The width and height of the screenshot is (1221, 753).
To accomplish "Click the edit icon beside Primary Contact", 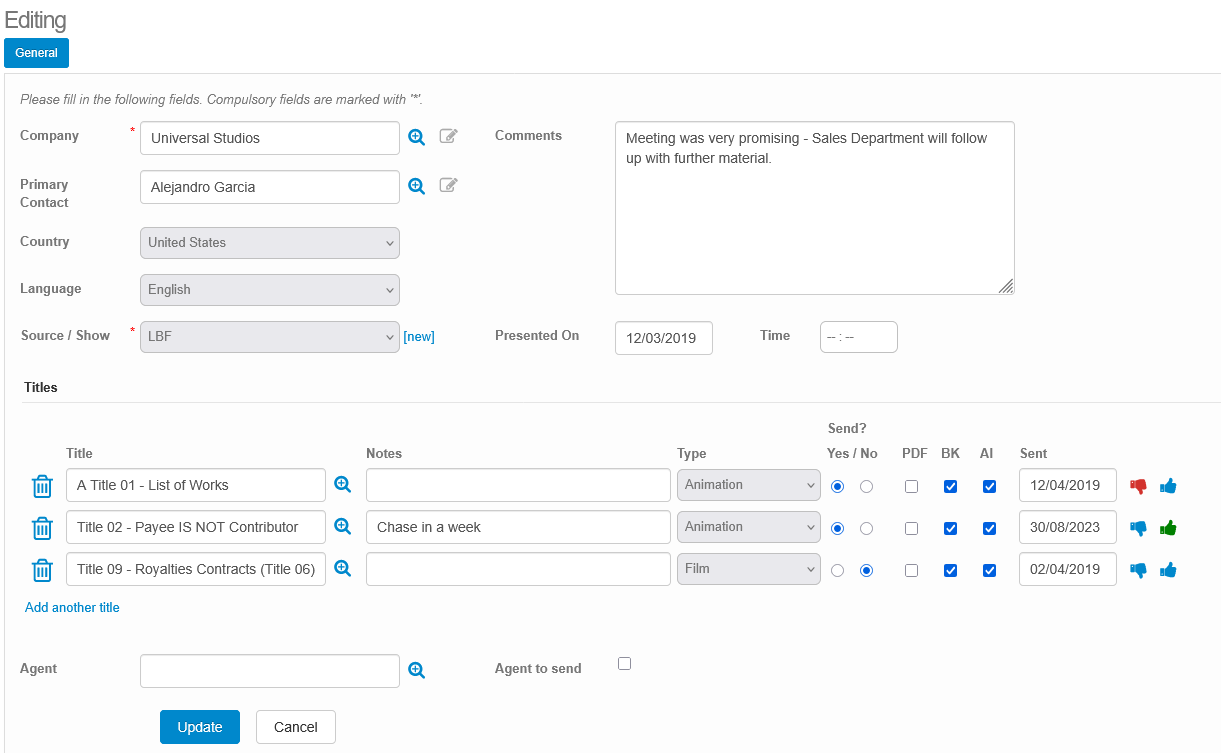I will (x=449, y=185).
